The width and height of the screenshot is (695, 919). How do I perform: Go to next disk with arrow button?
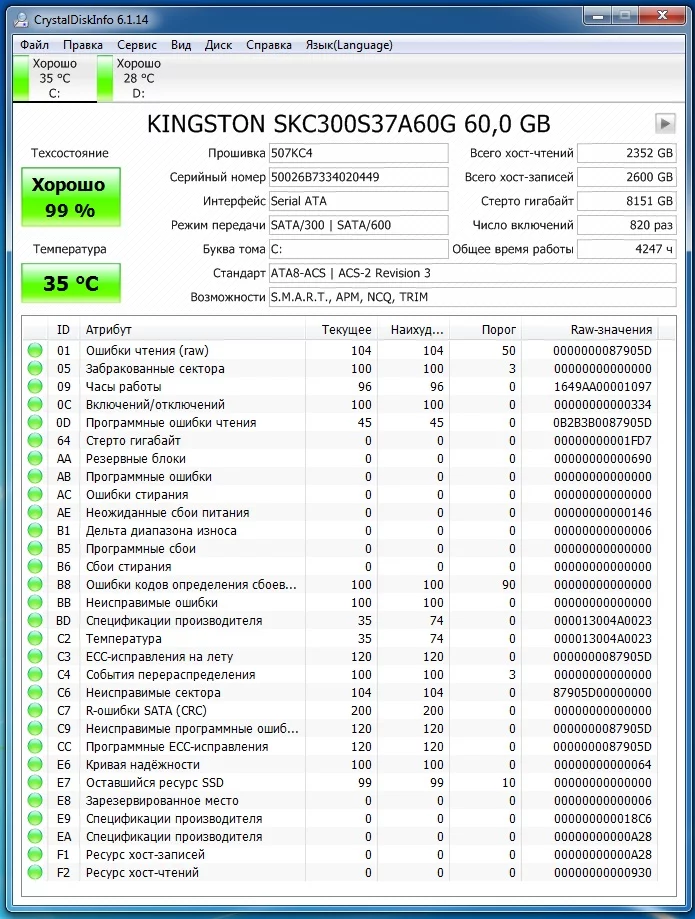[665, 124]
